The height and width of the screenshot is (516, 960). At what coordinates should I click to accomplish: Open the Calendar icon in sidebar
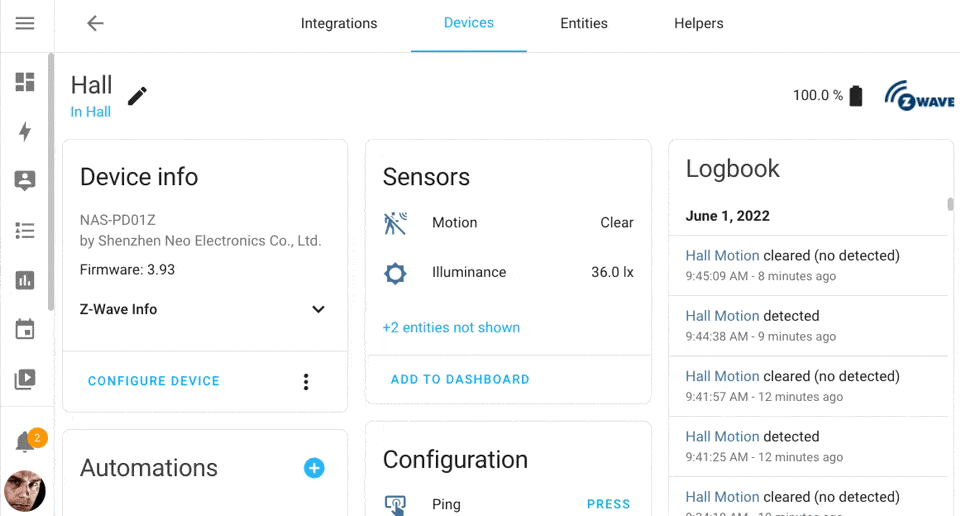coord(25,330)
